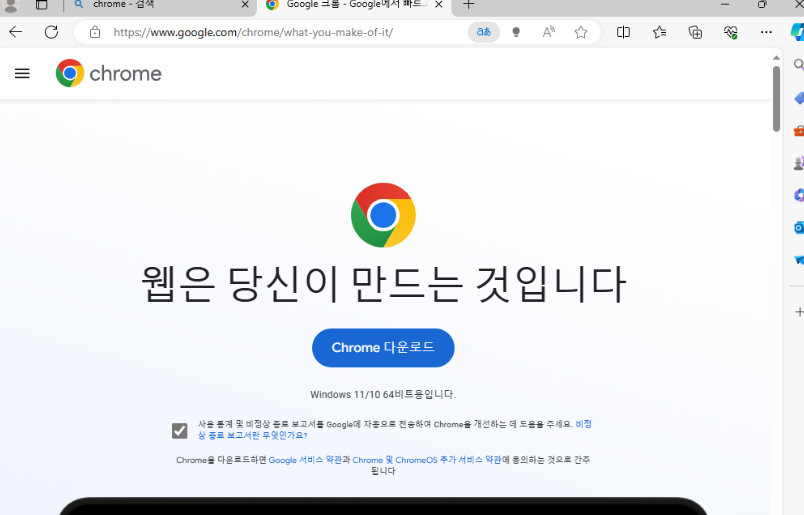Screen dimensions: 804x515
Task: Add this page to favorites star
Action: pos(580,32)
